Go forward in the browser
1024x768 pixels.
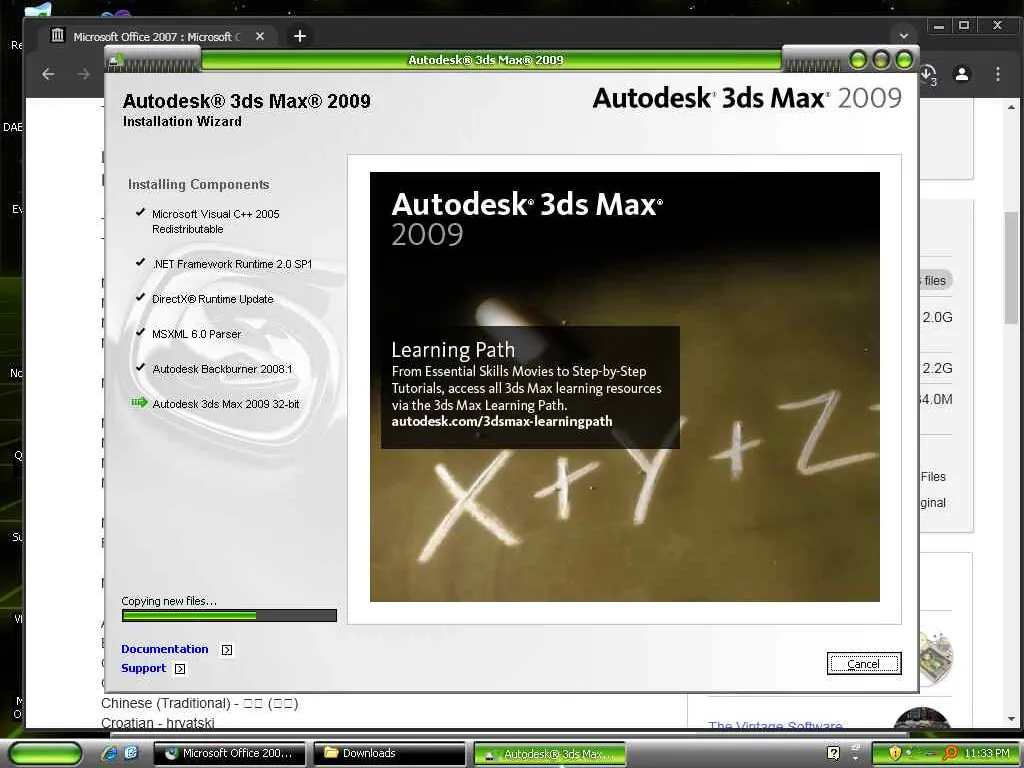coord(84,74)
